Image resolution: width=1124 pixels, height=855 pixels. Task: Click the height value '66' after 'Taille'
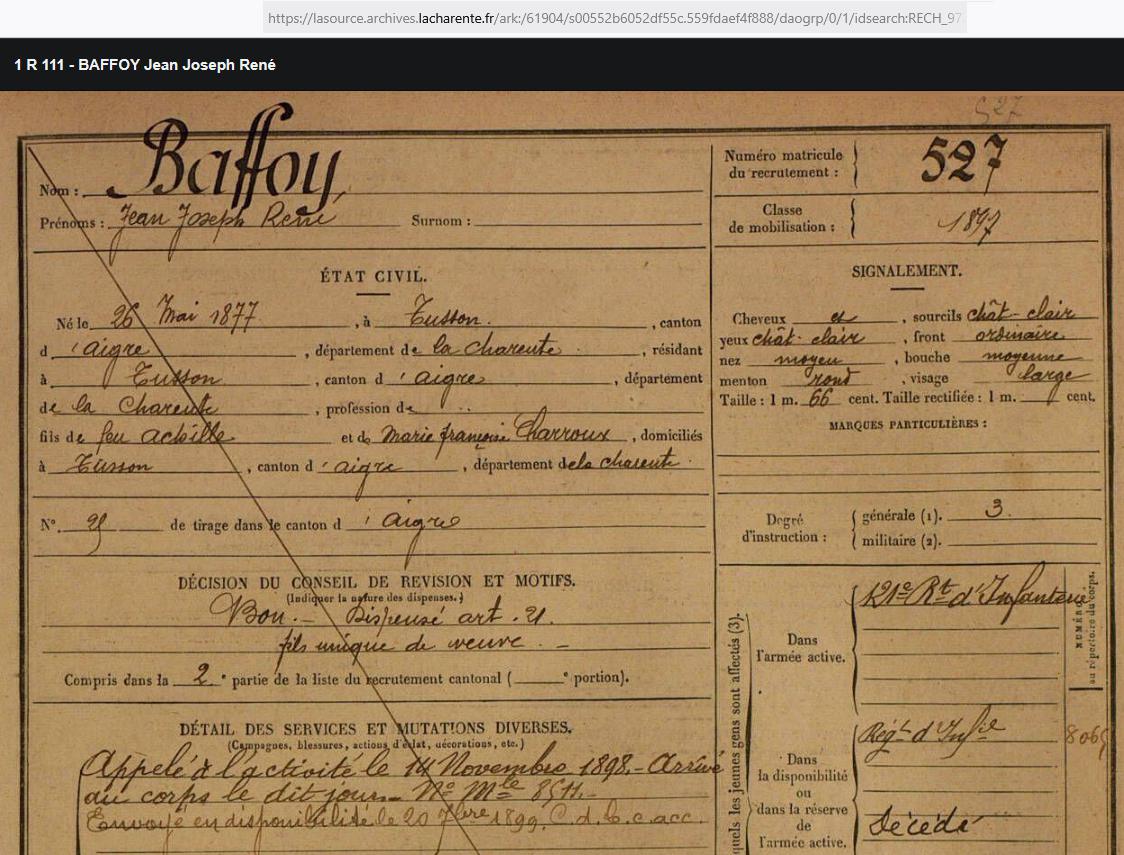pos(820,398)
